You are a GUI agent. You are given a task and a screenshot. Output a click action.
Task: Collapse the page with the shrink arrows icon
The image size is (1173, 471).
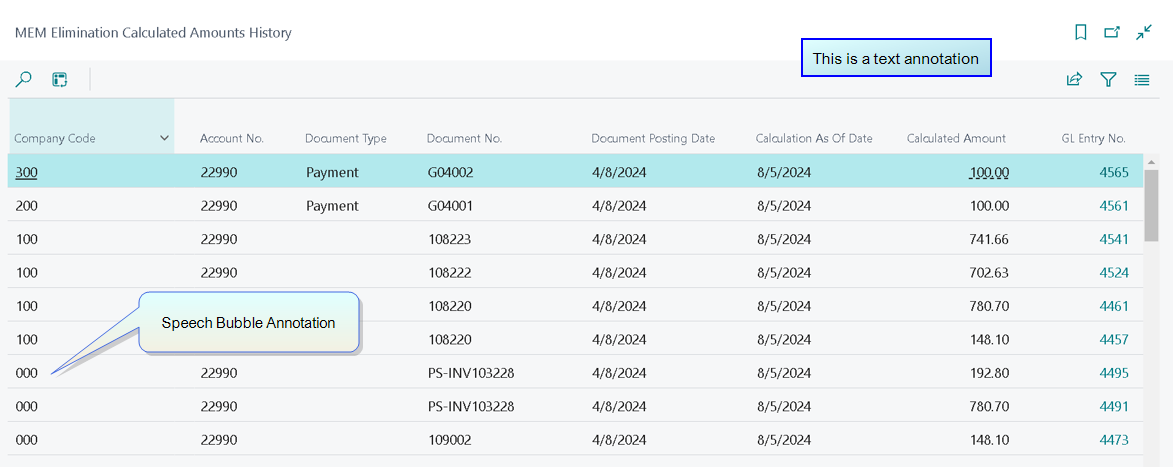pos(1144,32)
